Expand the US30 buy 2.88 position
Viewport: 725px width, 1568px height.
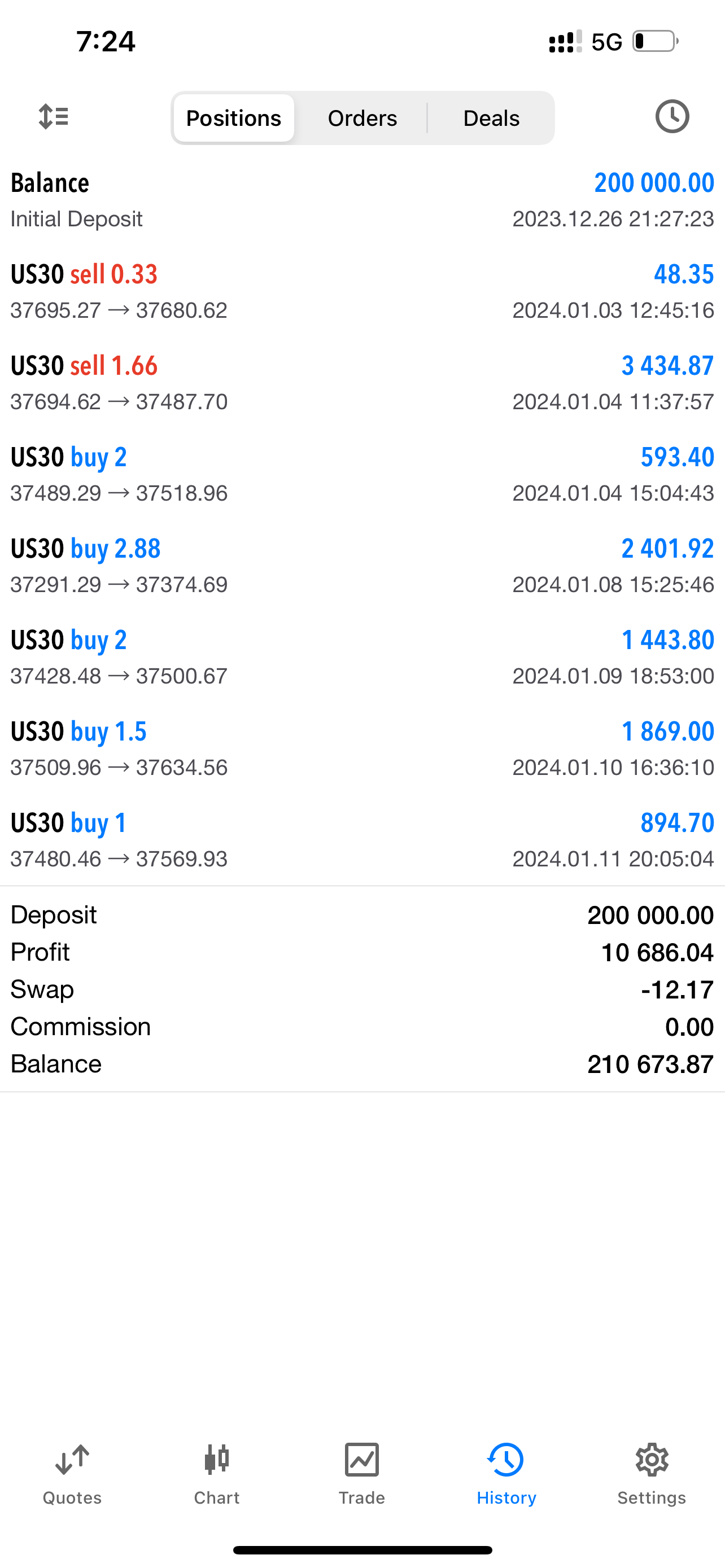[362, 566]
